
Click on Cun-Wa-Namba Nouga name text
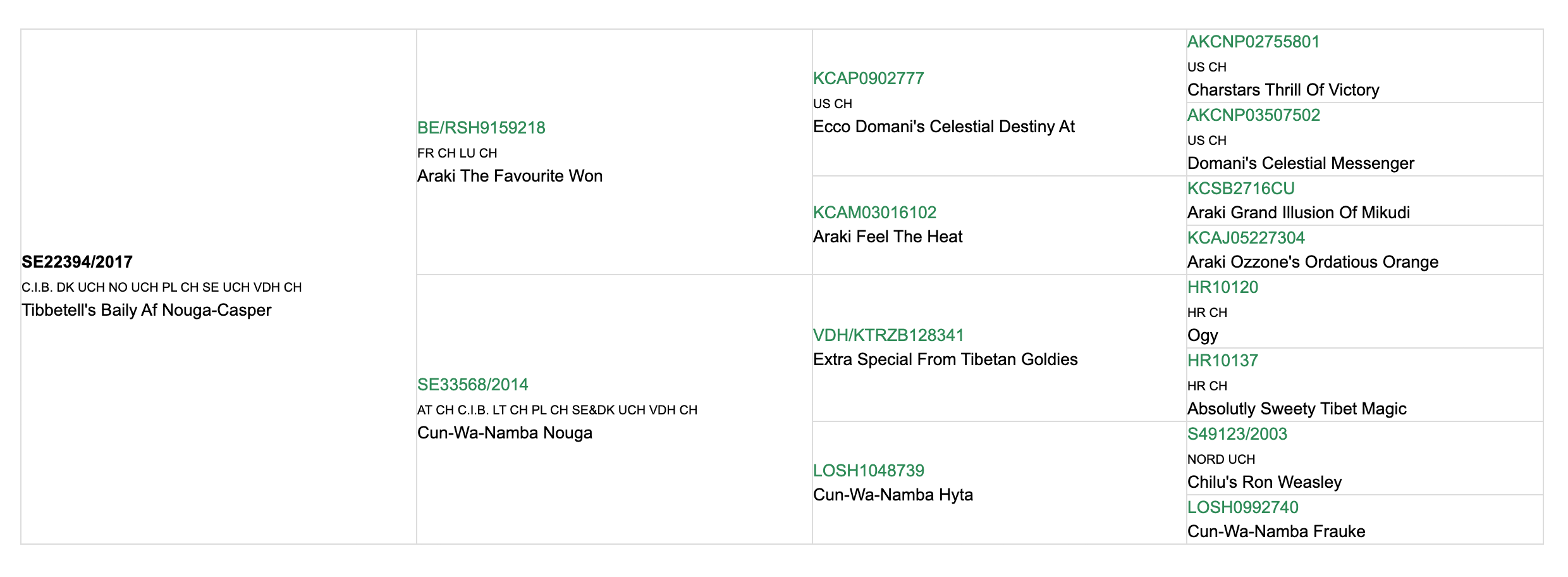(505, 433)
